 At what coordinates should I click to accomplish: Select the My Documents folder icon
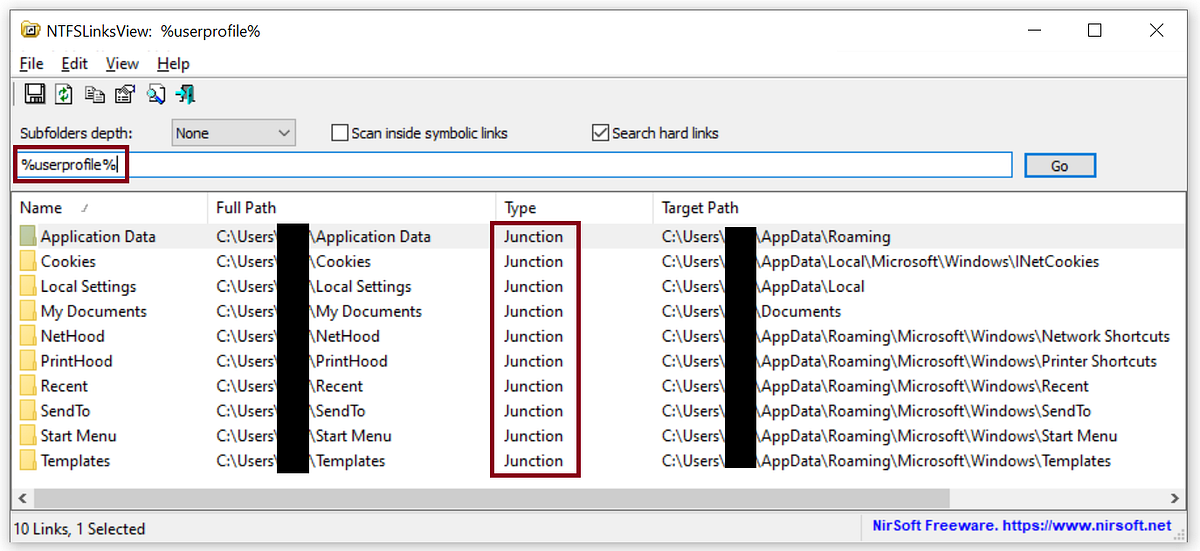(x=28, y=312)
